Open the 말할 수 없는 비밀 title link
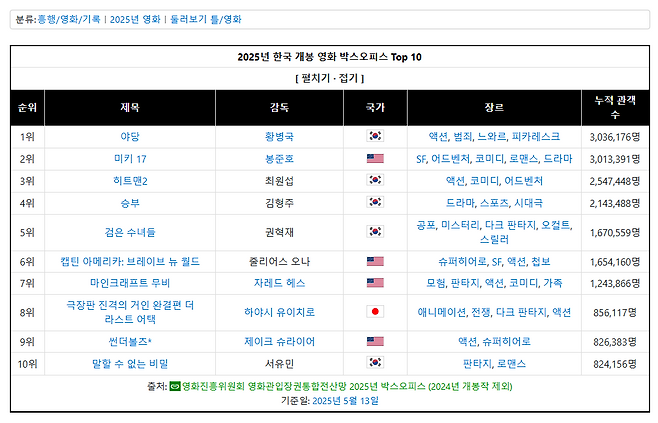The height and width of the screenshot is (423, 658). (x=130, y=363)
